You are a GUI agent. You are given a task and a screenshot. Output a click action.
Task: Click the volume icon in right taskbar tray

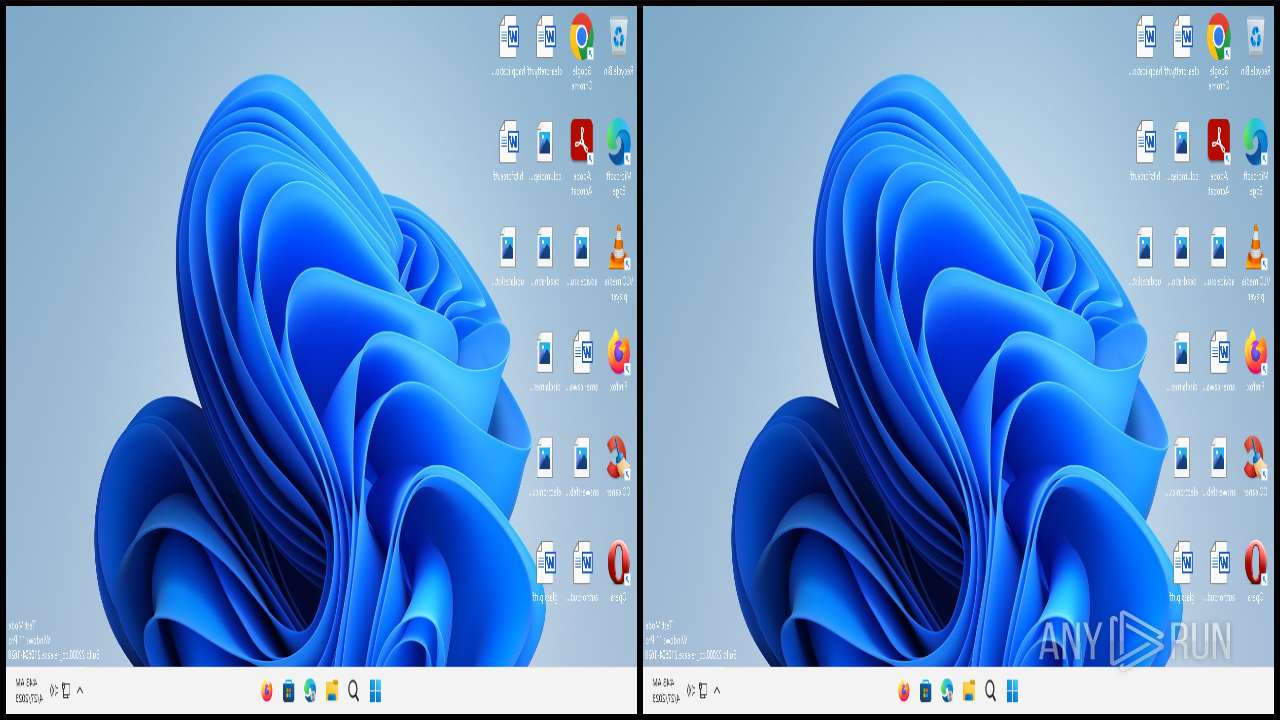coord(691,690)
